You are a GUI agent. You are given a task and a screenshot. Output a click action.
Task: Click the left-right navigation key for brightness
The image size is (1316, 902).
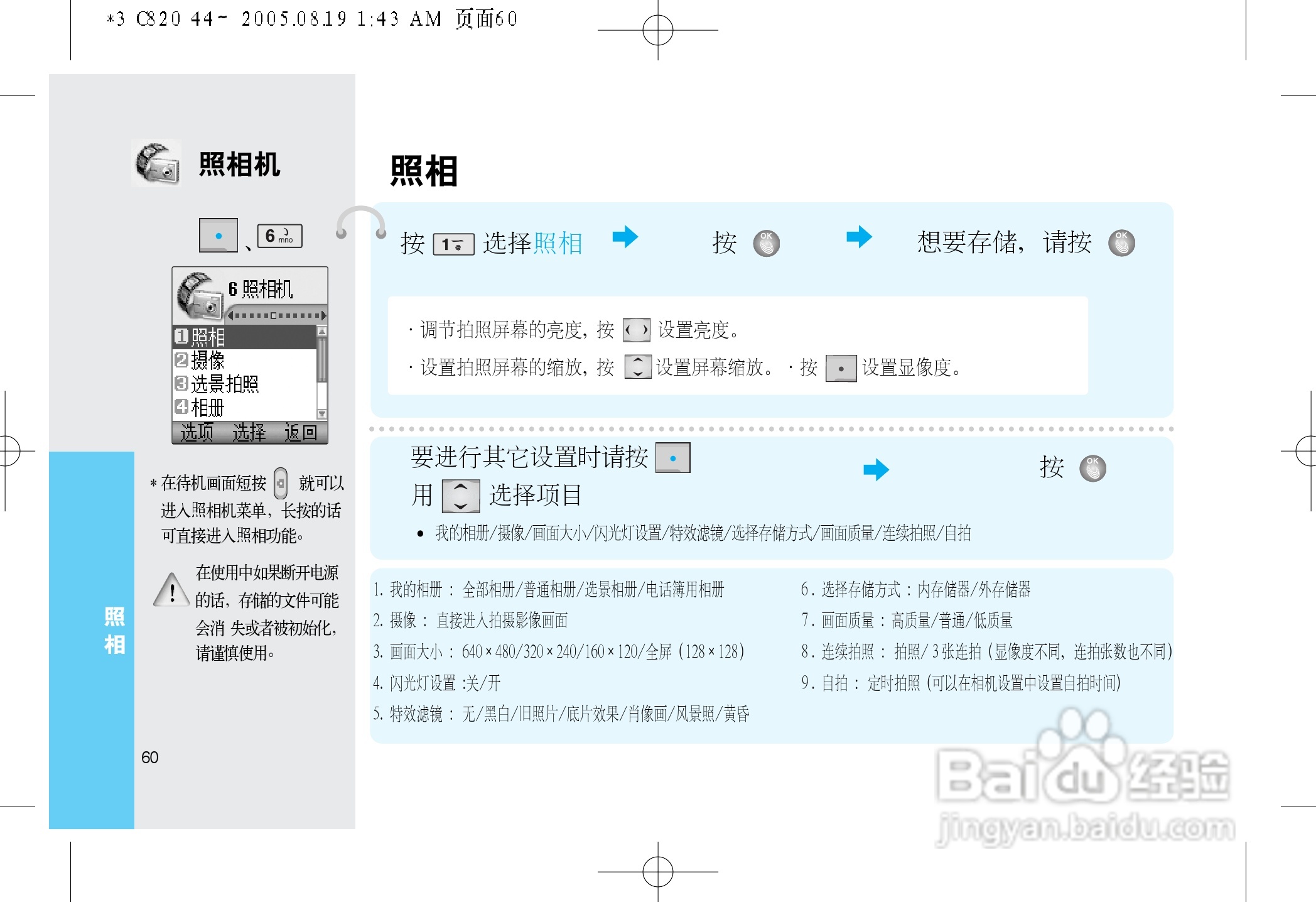[x=636, y=330]
